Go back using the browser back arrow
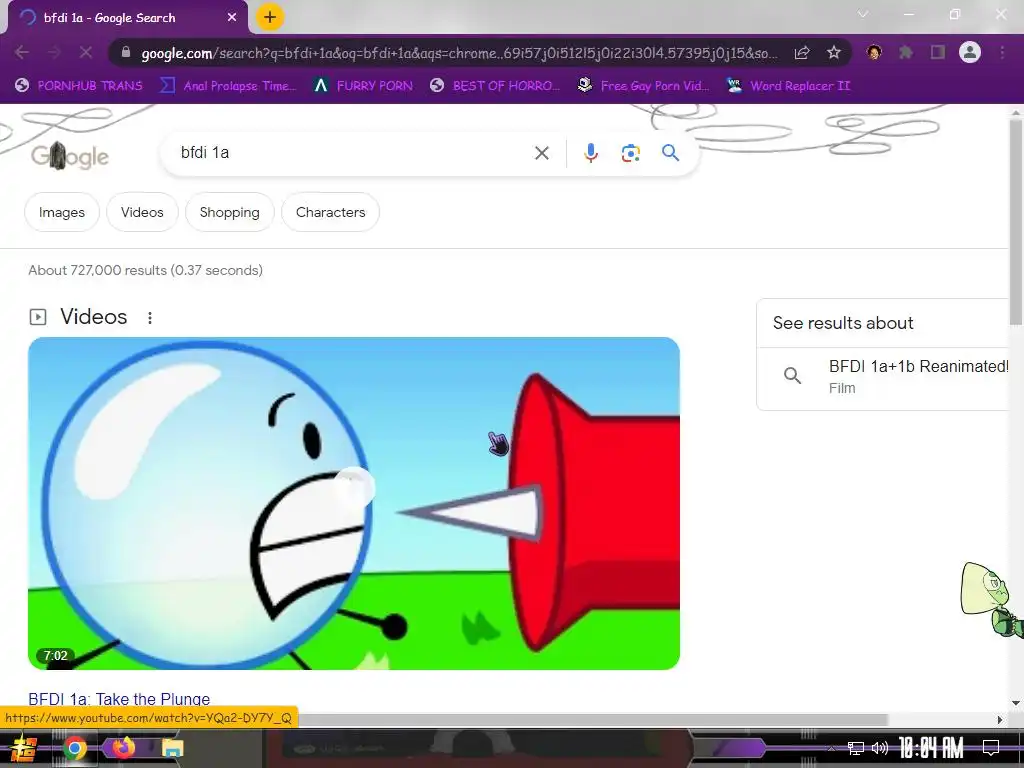Viewport: 1024px width, 768px height. 22,52
